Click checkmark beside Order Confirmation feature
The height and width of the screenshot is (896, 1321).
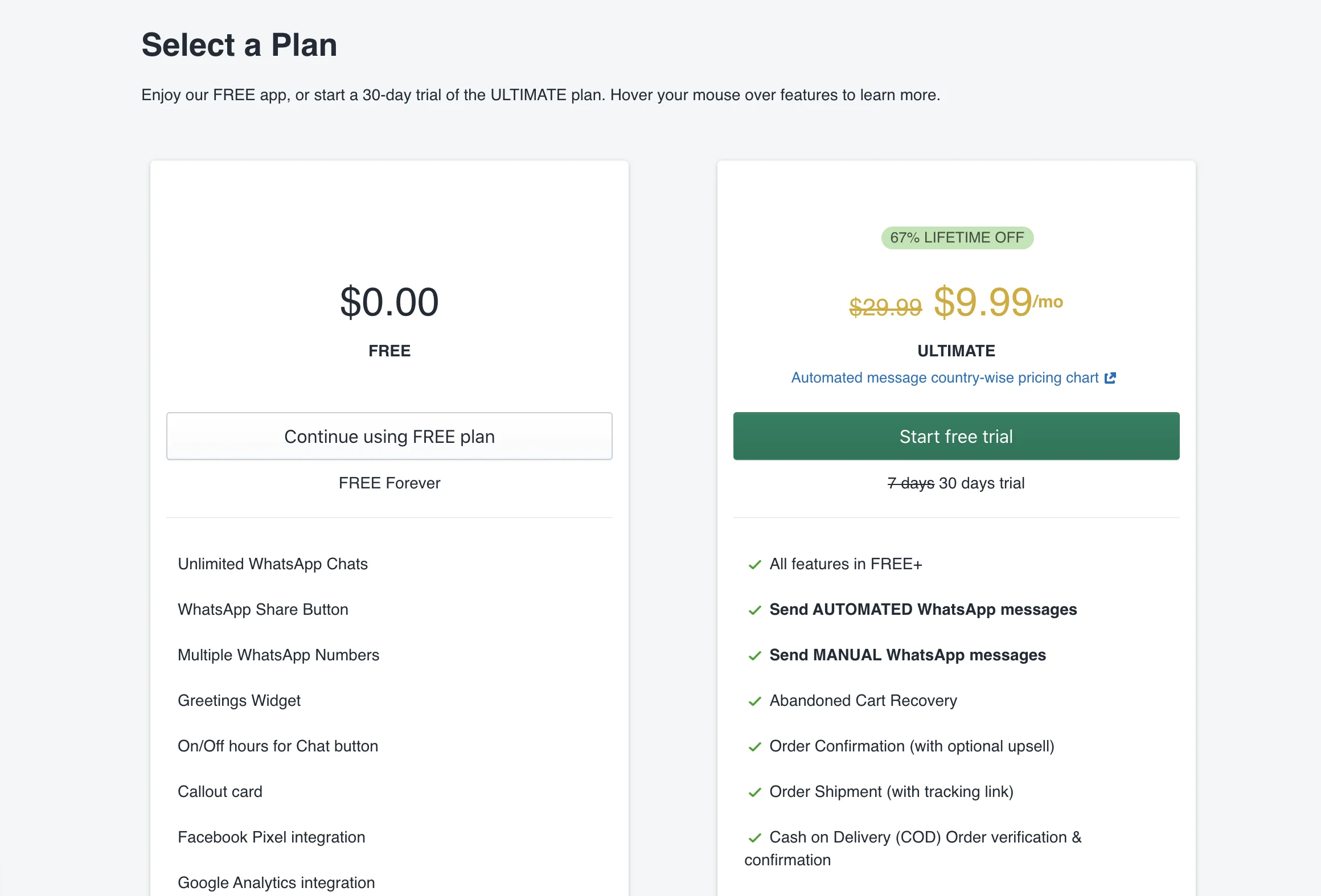755,747
